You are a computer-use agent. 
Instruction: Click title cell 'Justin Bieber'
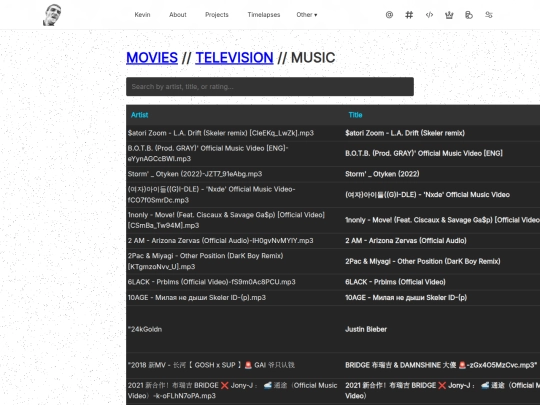[366, 330]
